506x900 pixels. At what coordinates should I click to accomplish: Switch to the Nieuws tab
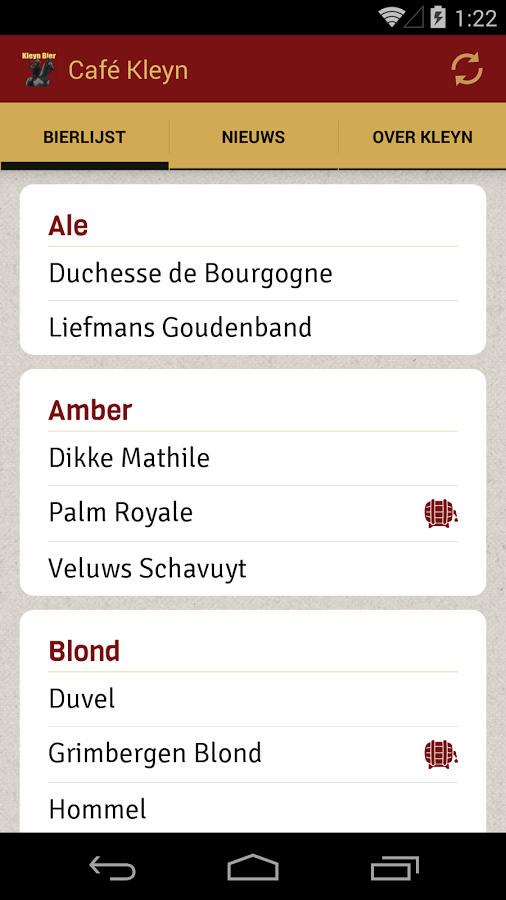point(253,137)
